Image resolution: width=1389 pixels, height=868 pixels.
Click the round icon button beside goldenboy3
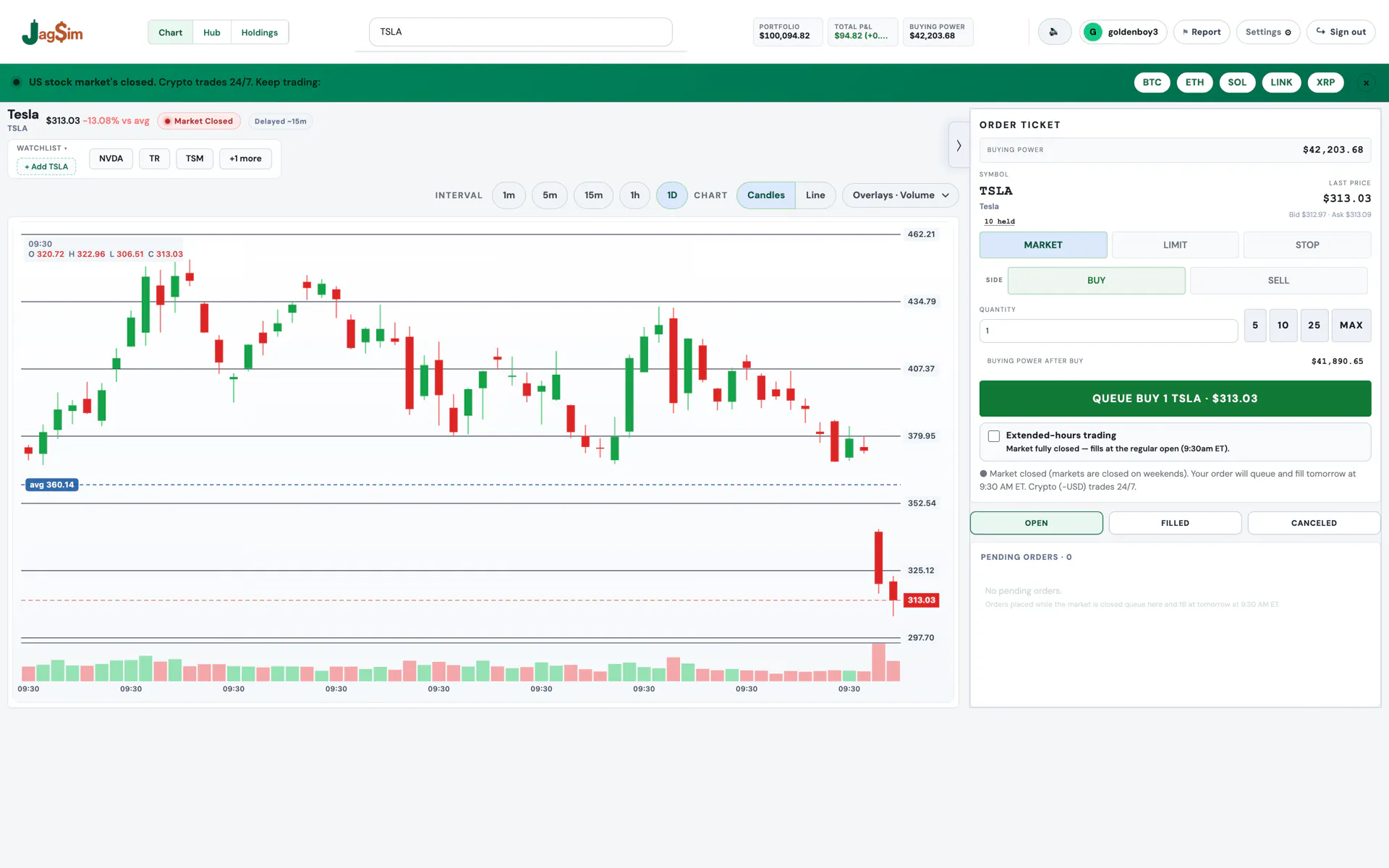1054,32
